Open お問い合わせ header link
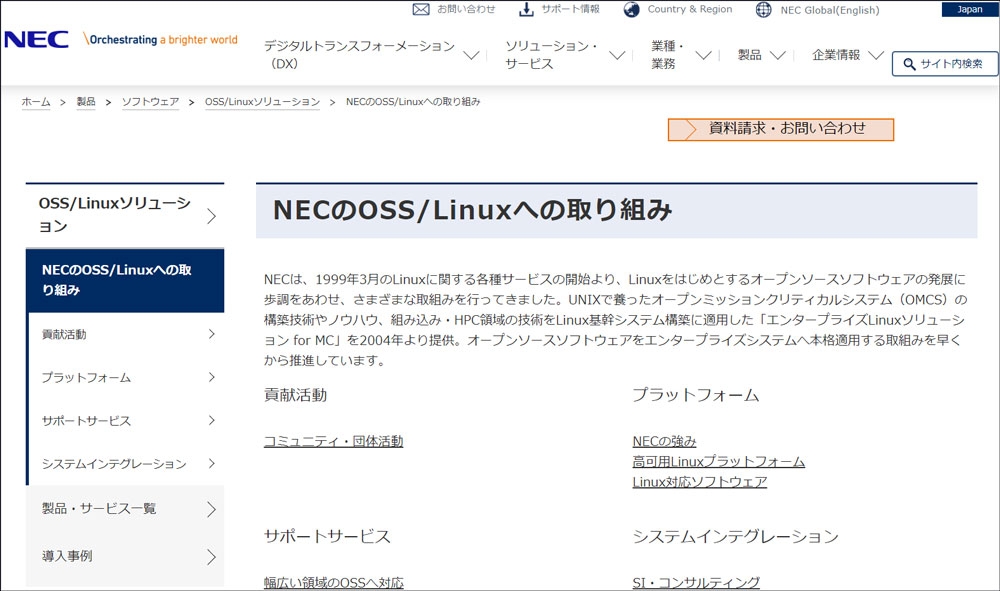Viewport: 1000px width, 591px height. coord(466,10)
